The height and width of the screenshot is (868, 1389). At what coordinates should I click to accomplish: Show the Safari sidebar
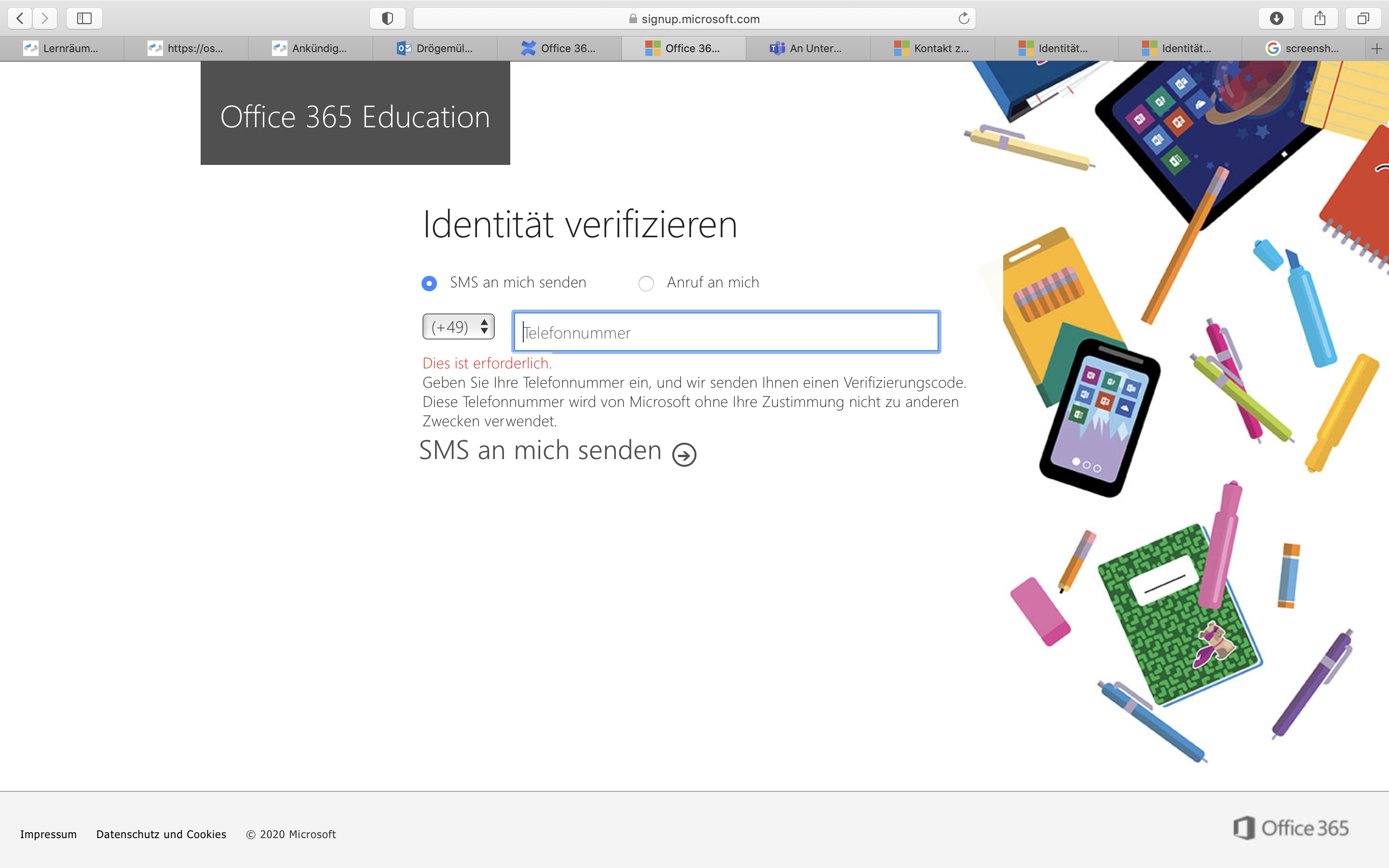(84, 18)
